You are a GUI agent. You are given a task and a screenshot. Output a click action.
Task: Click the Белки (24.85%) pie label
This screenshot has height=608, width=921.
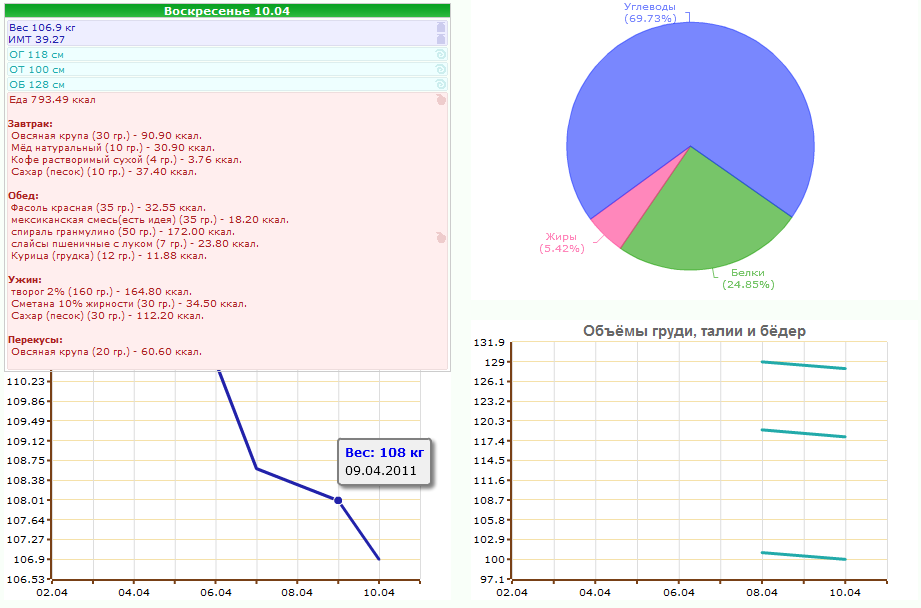pyautogui.click(x=748, y=278)
